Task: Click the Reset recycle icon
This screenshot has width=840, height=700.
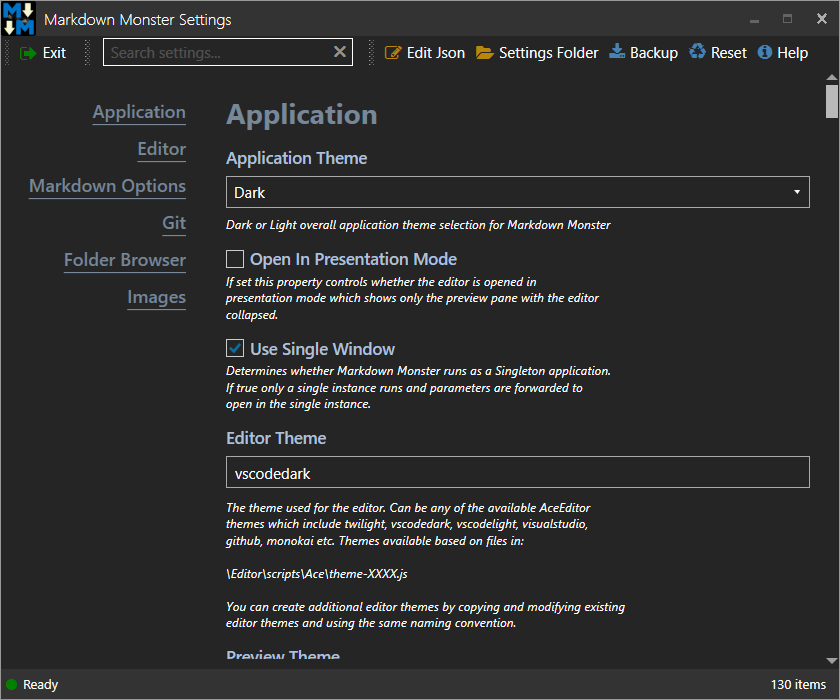Action: click(x=697, y=51)
